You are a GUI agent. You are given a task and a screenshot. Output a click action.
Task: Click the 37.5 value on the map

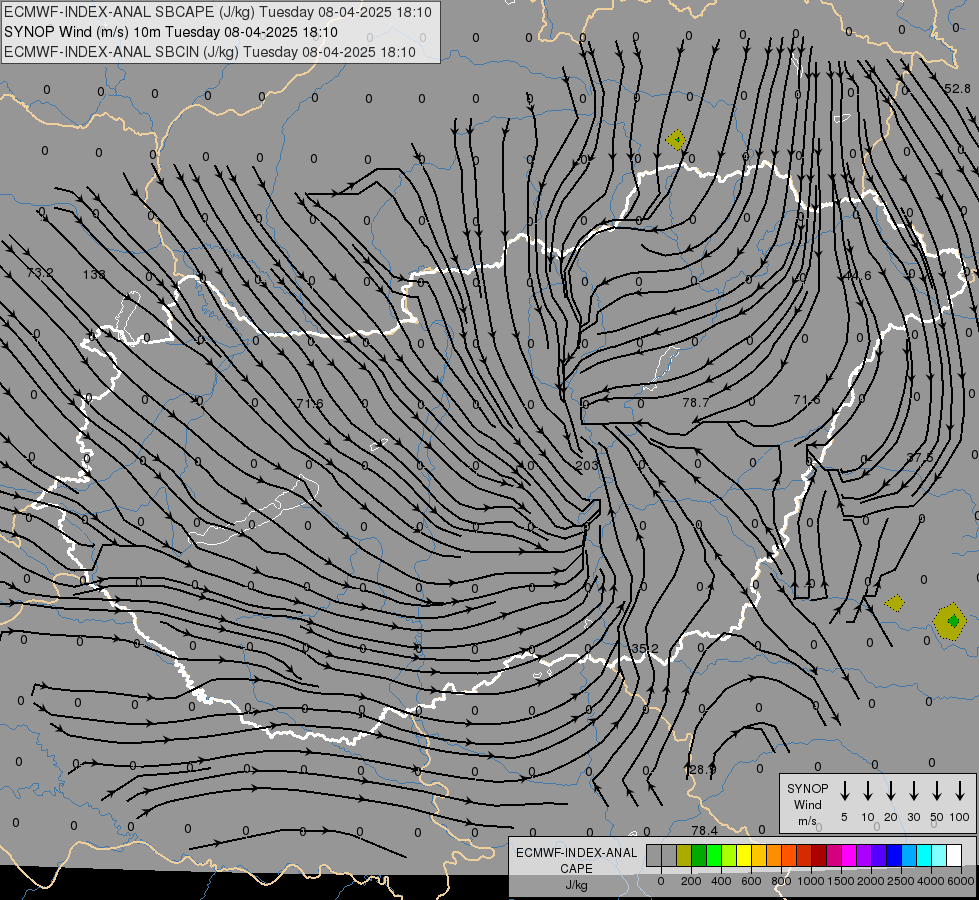[920, 458]
